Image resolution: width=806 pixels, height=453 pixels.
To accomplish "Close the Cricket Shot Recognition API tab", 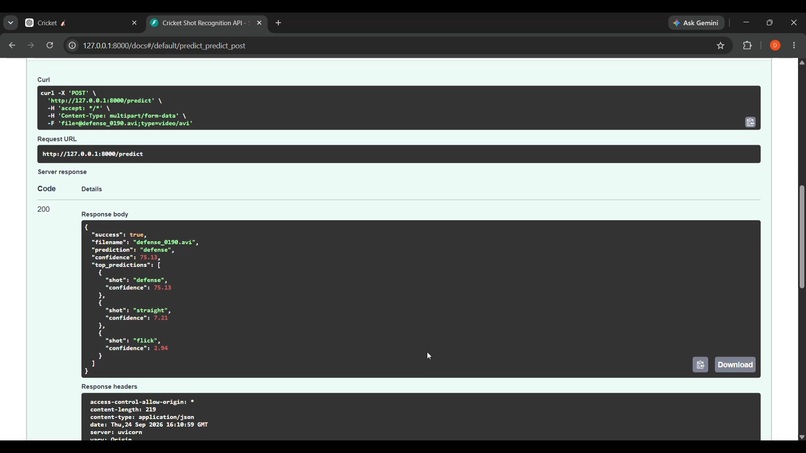I will 259,23.
